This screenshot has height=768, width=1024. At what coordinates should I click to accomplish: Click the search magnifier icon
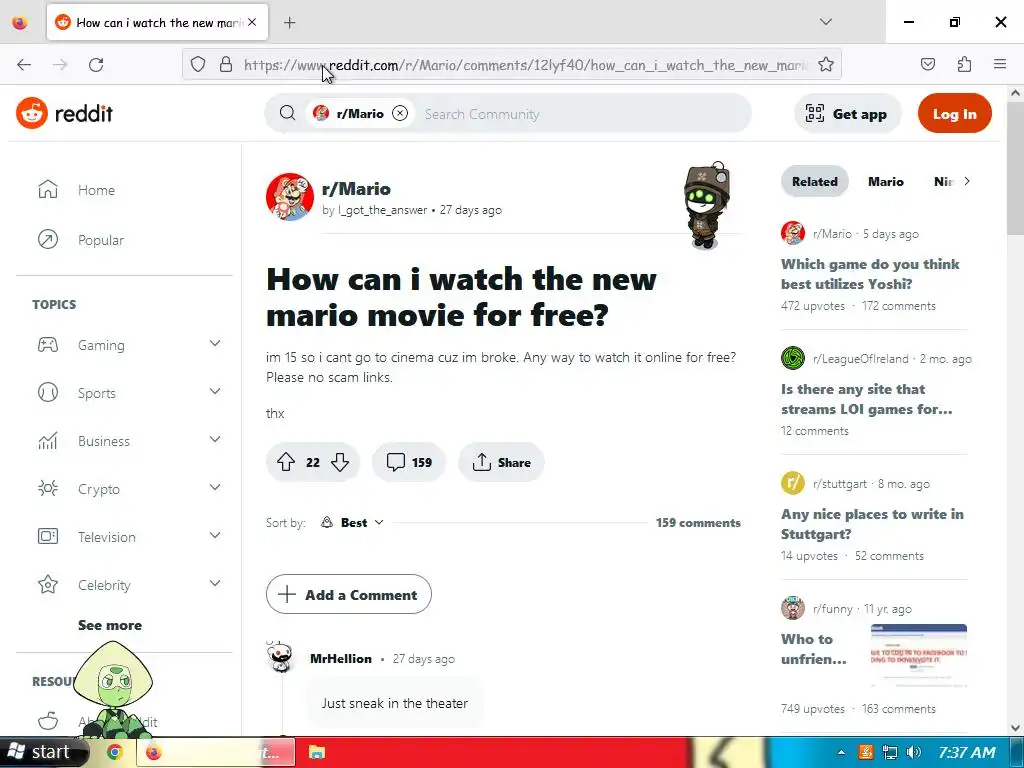287,113
